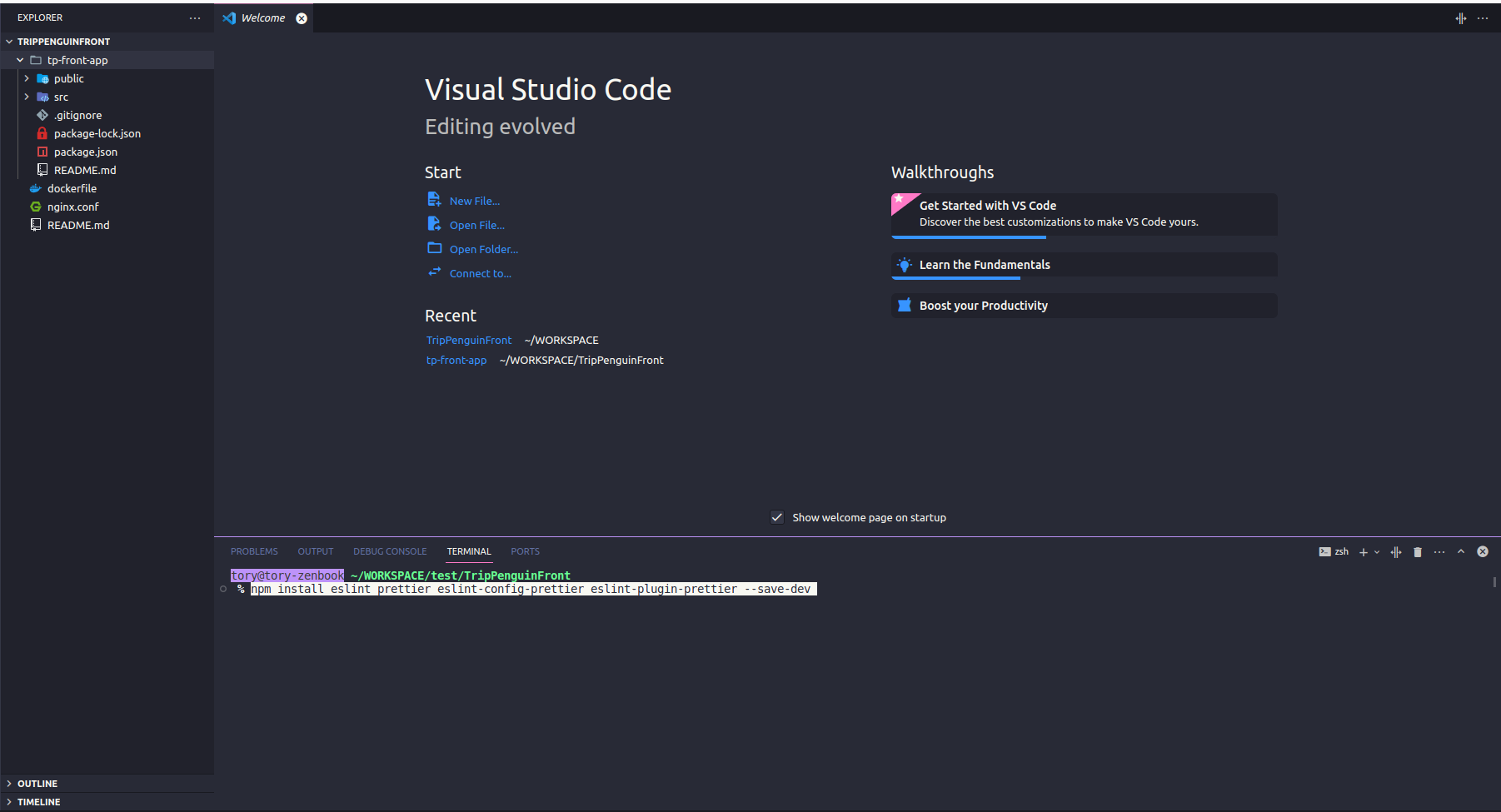Click the zsh terminal shell icon
This screenshot has width=1501, height=812.
click(x=1324, y=551)
